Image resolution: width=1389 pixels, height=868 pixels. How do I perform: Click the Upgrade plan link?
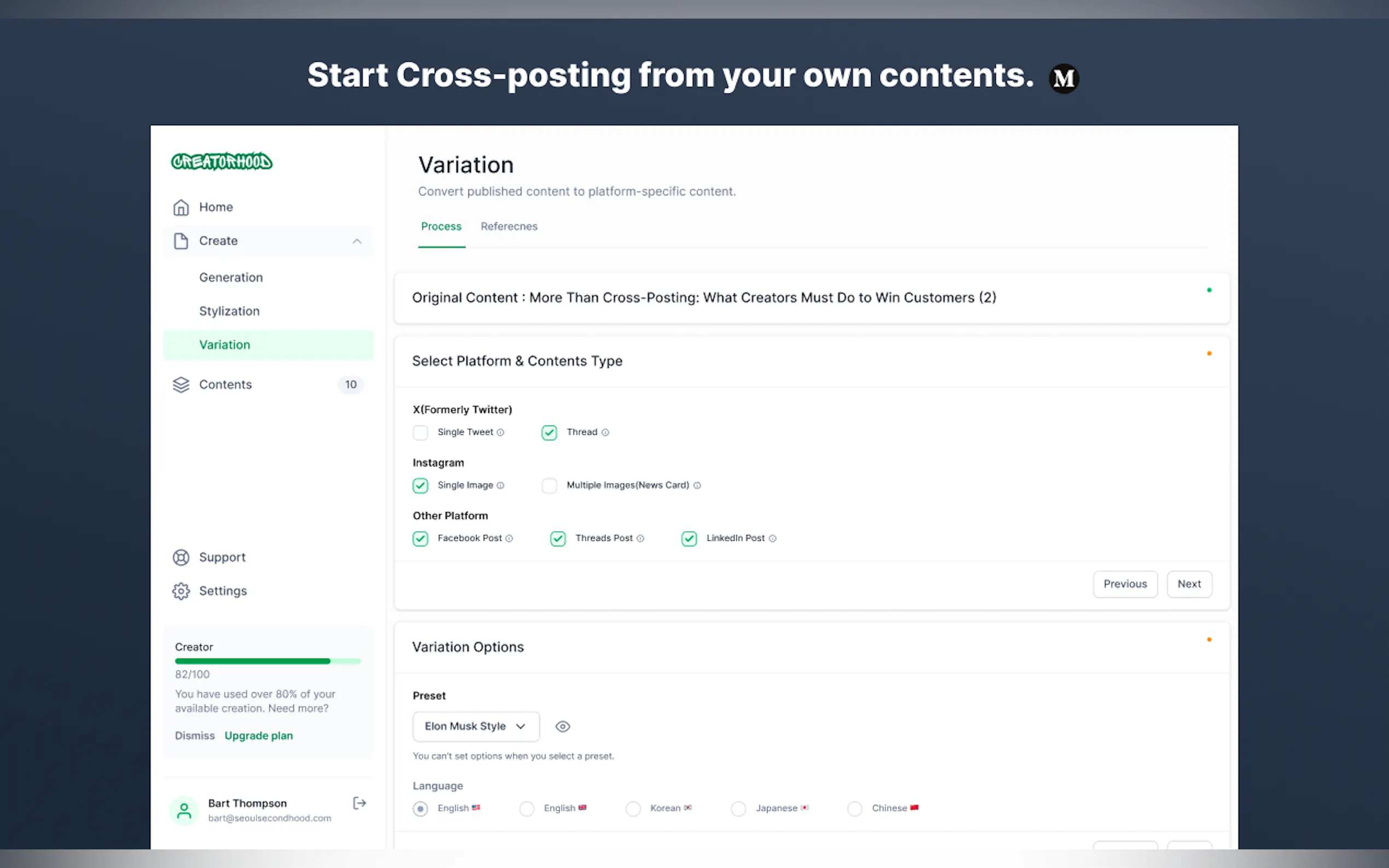click(x=259, y=736)
